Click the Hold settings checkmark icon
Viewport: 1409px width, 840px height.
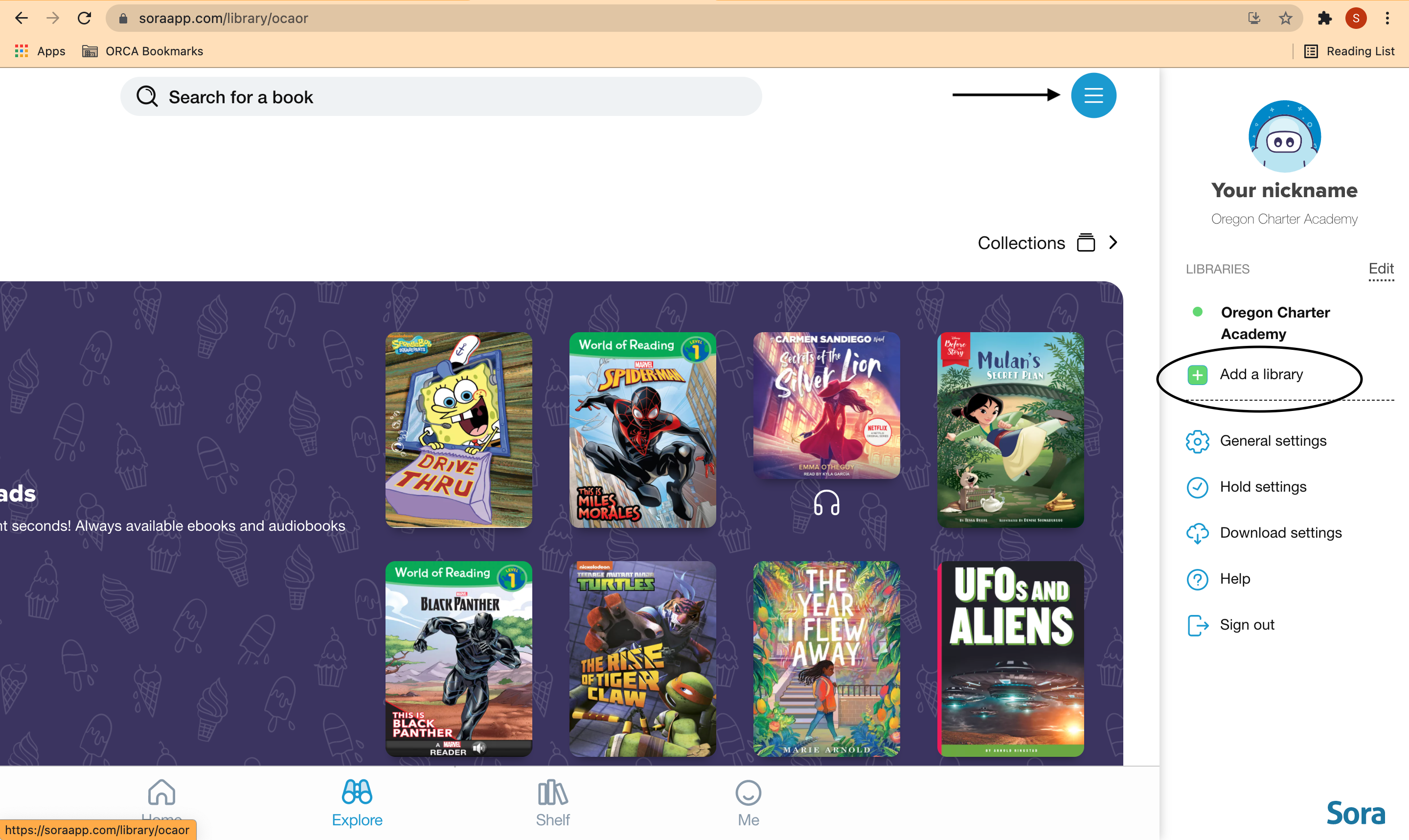click(x=1197, y=487)
